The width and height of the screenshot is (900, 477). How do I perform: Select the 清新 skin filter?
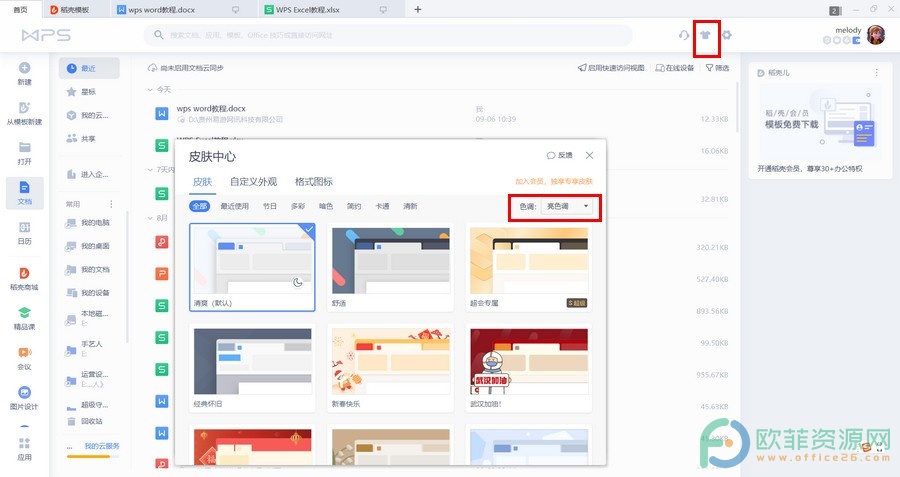point(410,206)
